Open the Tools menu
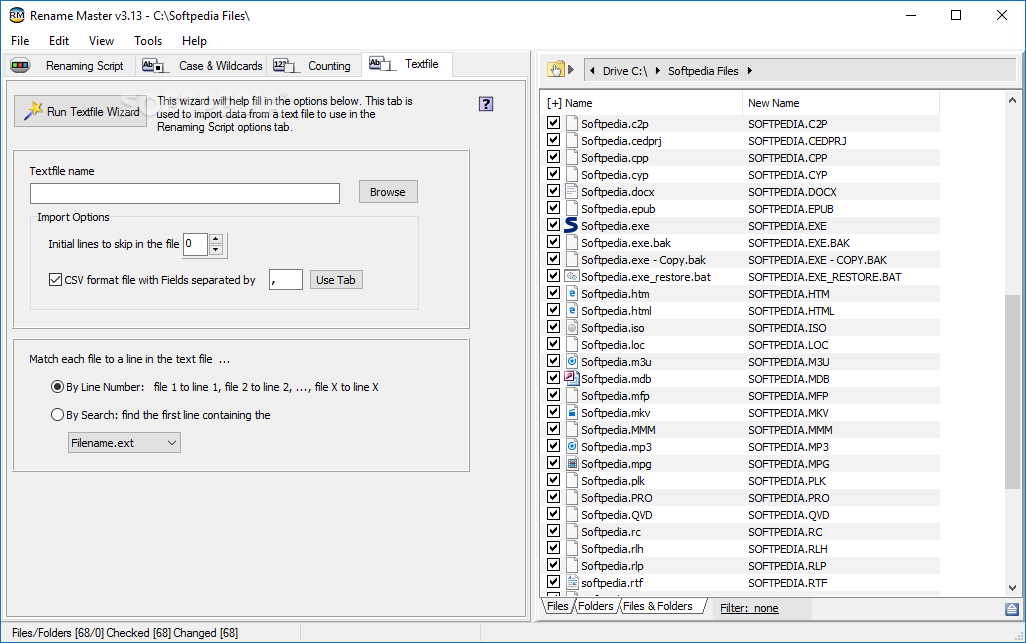 click(148, 41)
